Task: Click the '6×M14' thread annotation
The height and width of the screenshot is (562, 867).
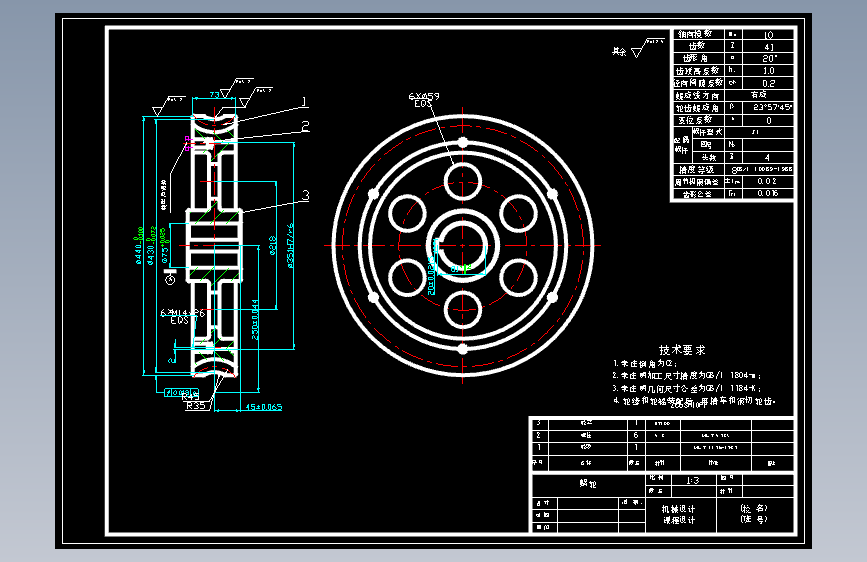Action: point(182,313)
